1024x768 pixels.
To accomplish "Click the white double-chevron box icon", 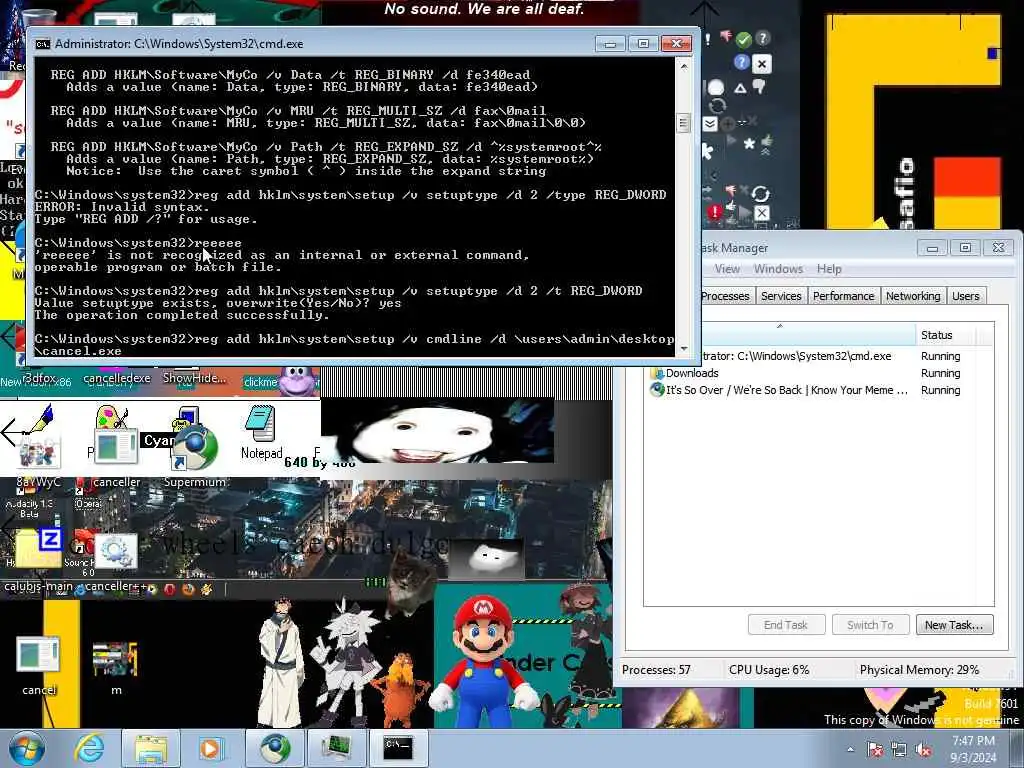I will [710, 123].
